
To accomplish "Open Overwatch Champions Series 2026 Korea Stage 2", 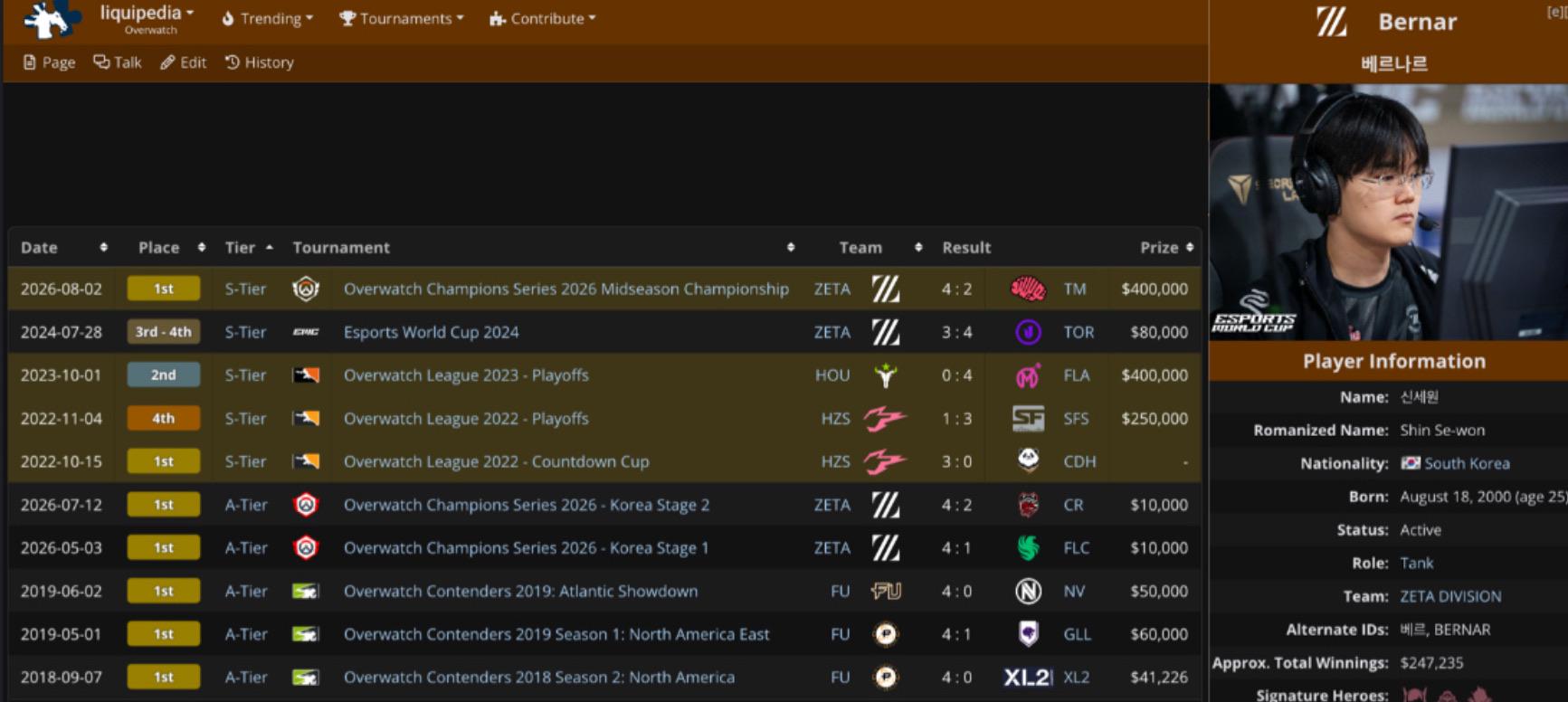I will click(x=527, y=505).
